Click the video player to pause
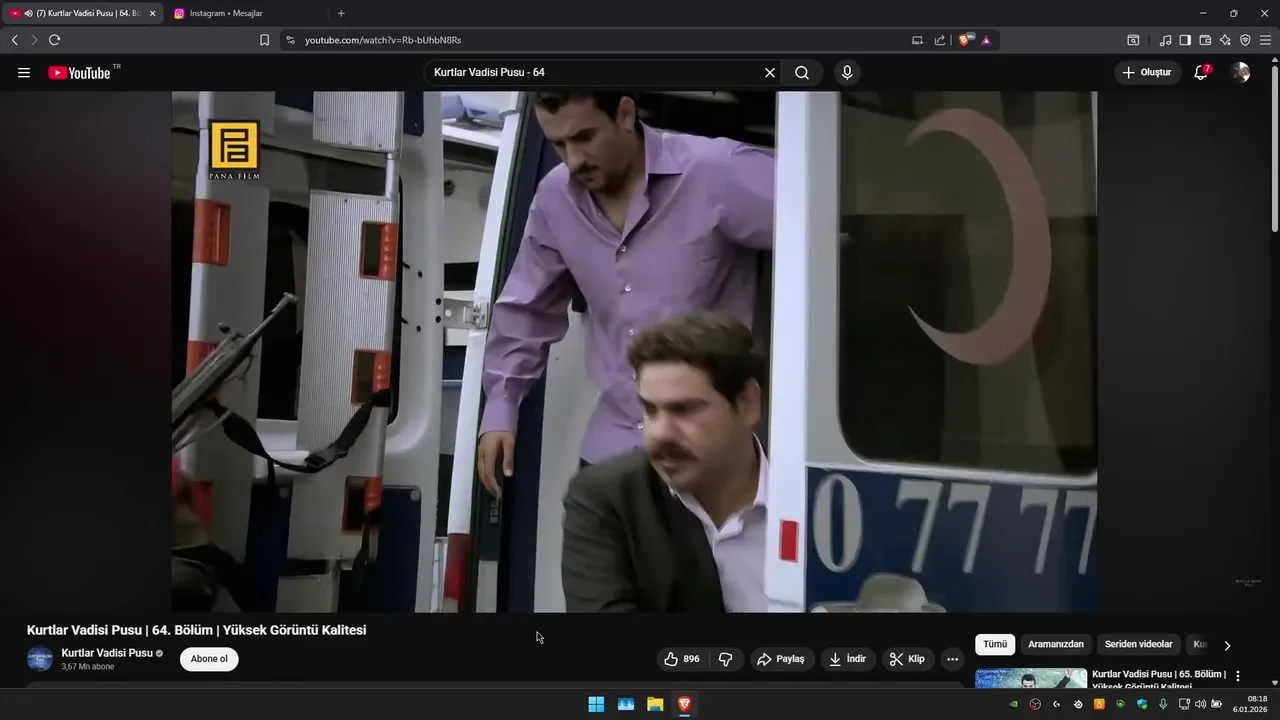The height and width of the screenshot is (720, 1280). [x=634, y=352]
